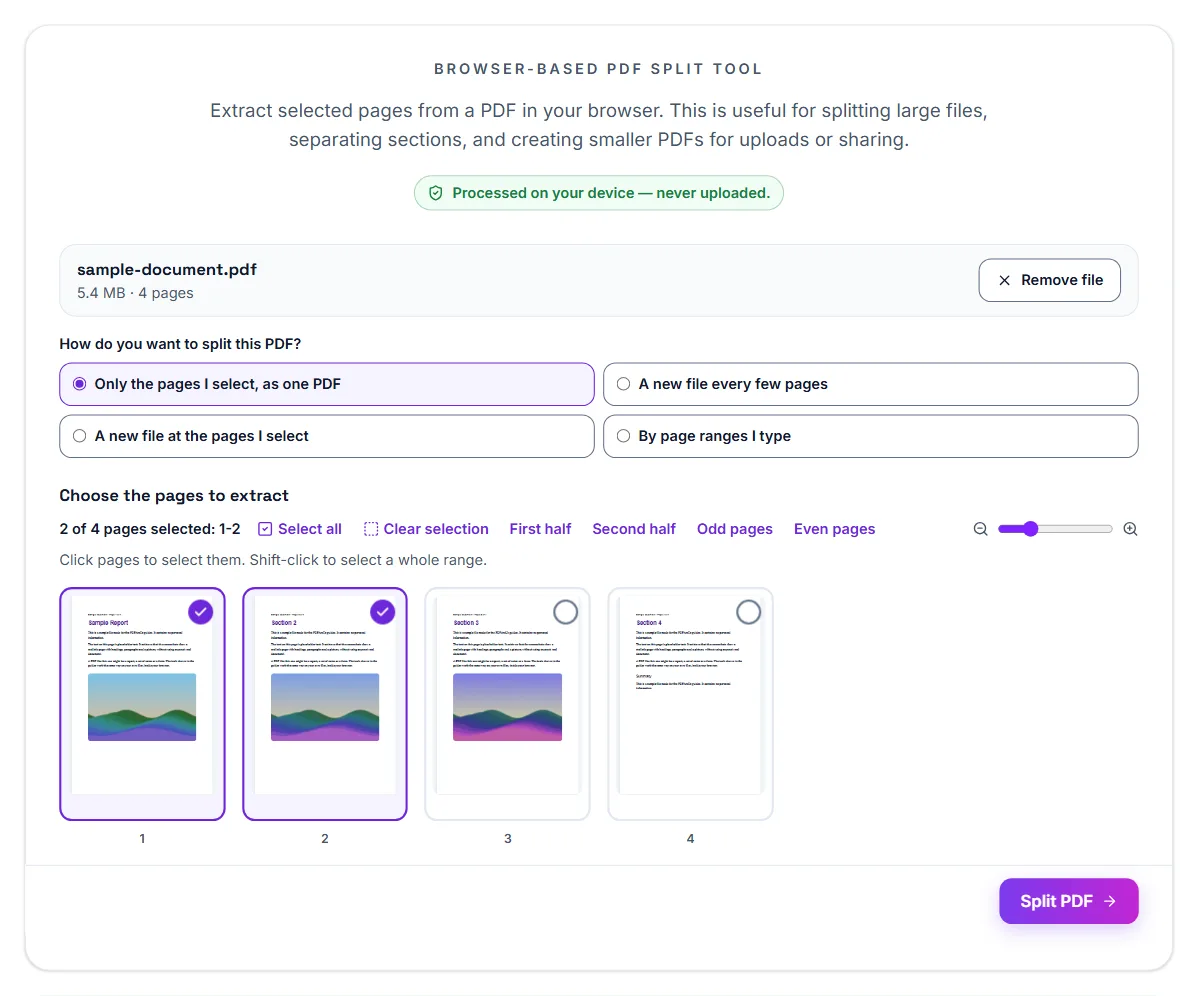Viewport: 1198px width, 996px height.
Task: Click 'How do you want to split this PDF?'
Action: [x=180, y=344]
